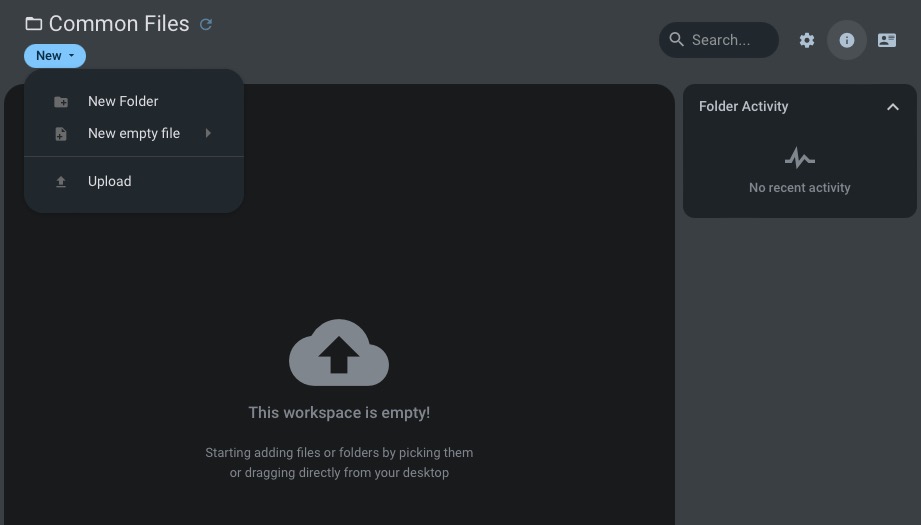Collapse the Folder Activity panel chevron
This screenshot has height=525, width=921.
click(x=893, y=106)
